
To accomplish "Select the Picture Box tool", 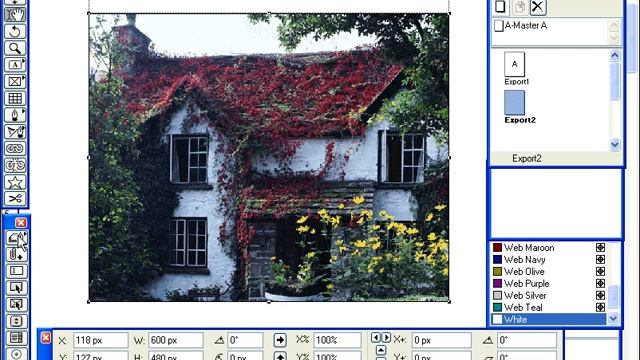I will (x=15, y=82).
